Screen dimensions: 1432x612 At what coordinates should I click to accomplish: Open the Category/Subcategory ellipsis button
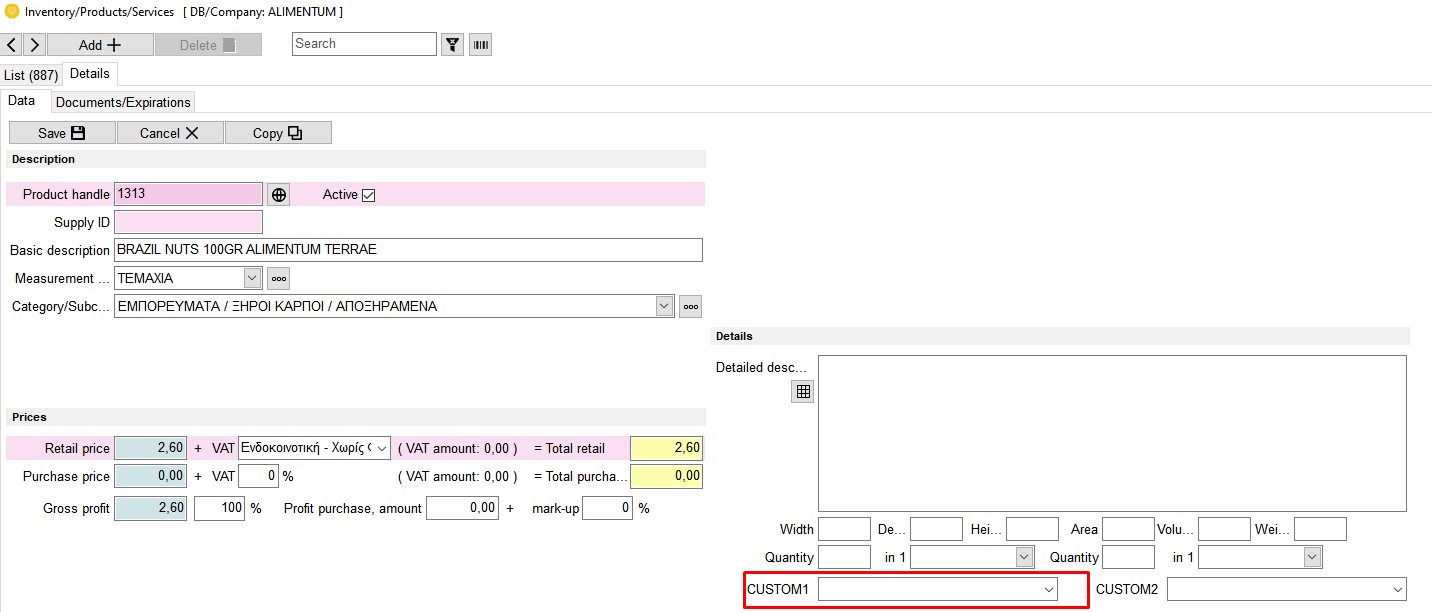[x=690, y=307]
